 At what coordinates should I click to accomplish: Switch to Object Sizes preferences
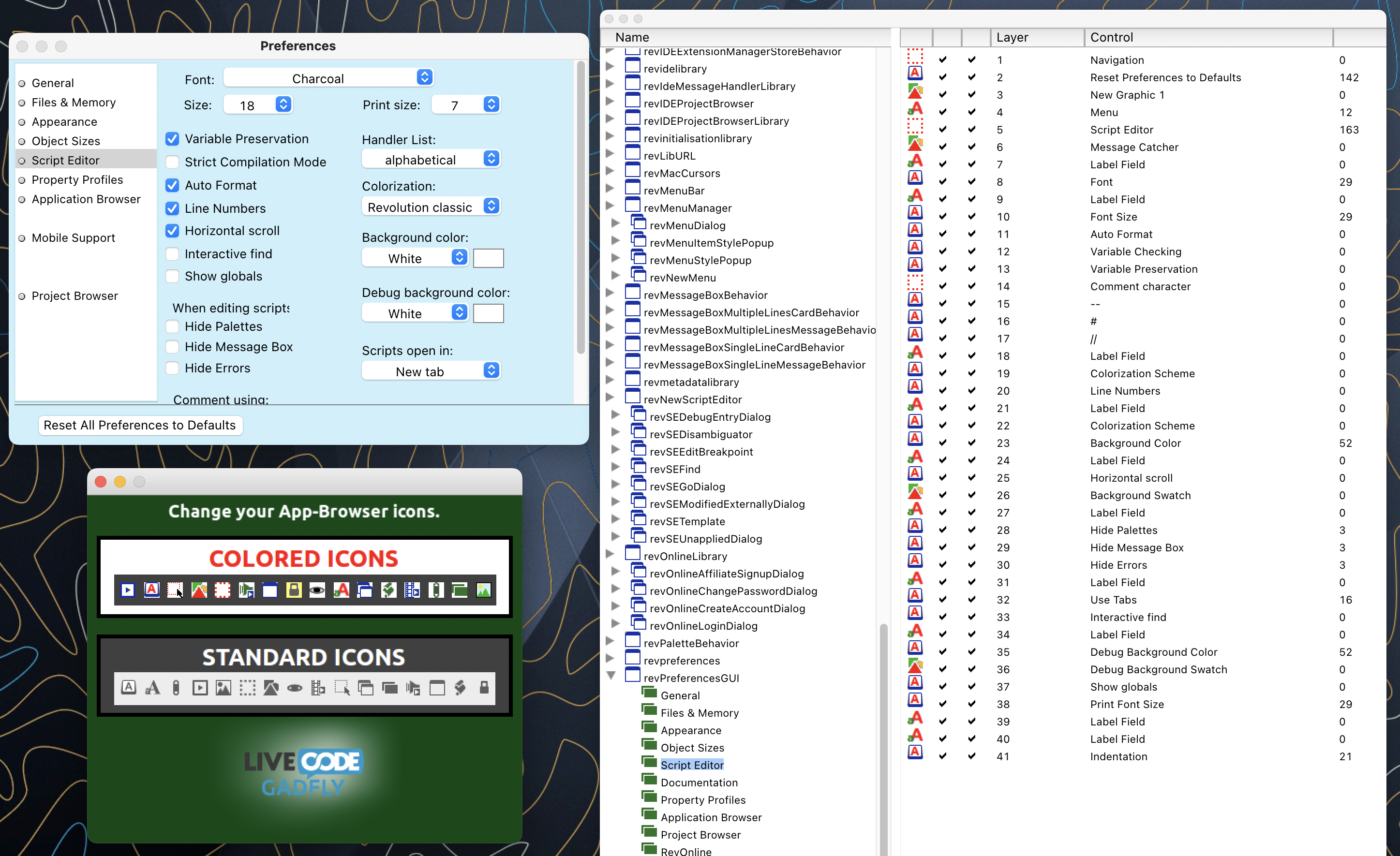tap(65, 141)
